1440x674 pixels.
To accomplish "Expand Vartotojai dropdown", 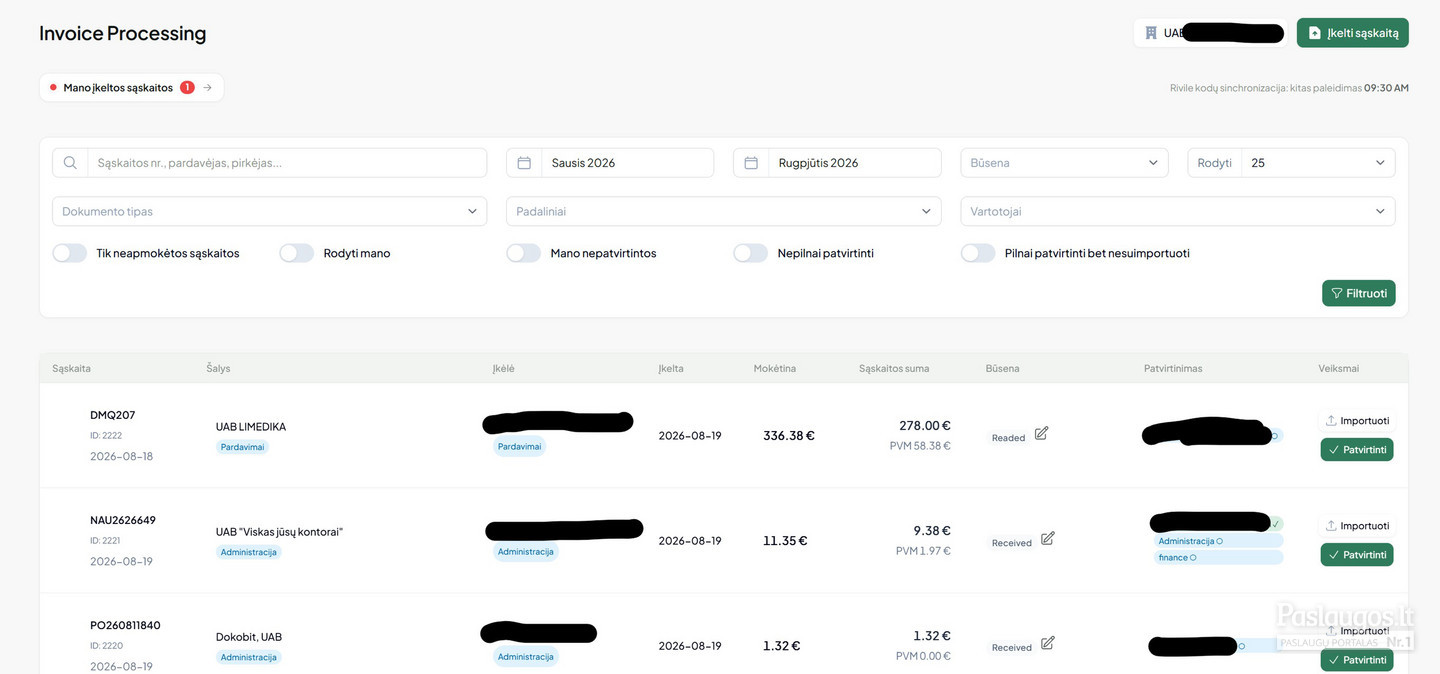I will click(x=1178, y=212).
